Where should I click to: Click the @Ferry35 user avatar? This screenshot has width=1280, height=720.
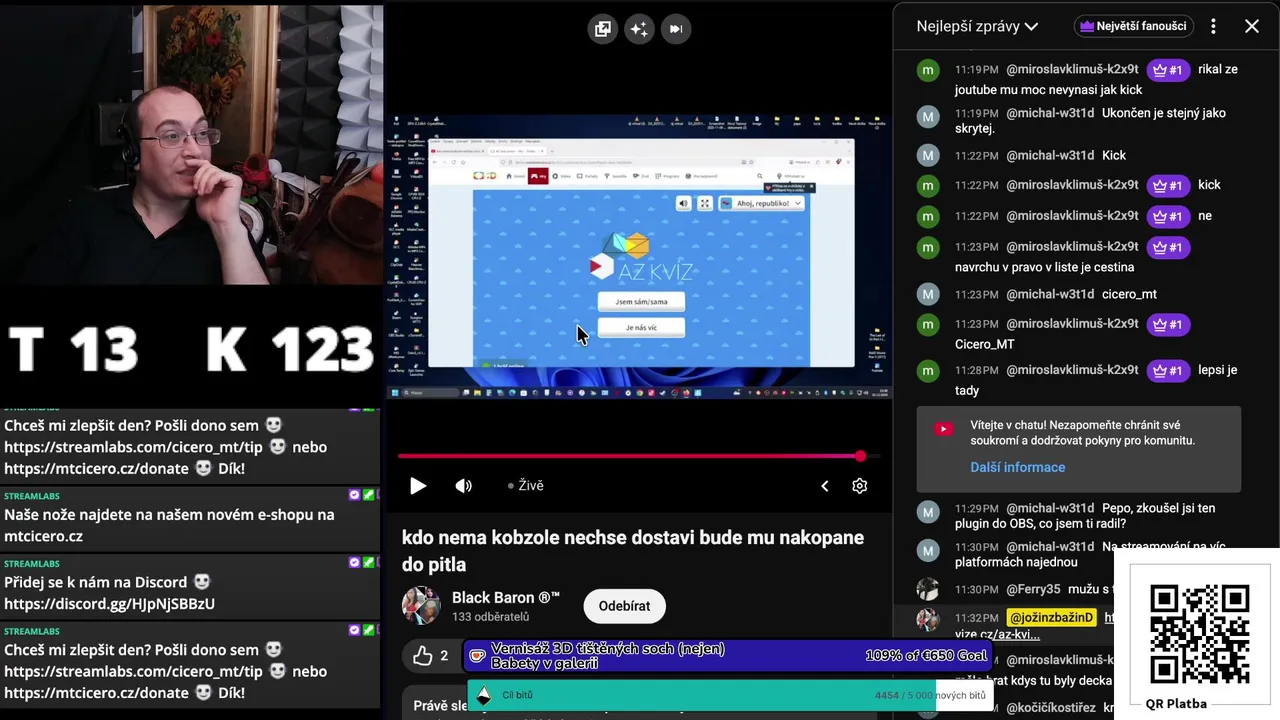(928, 590)
